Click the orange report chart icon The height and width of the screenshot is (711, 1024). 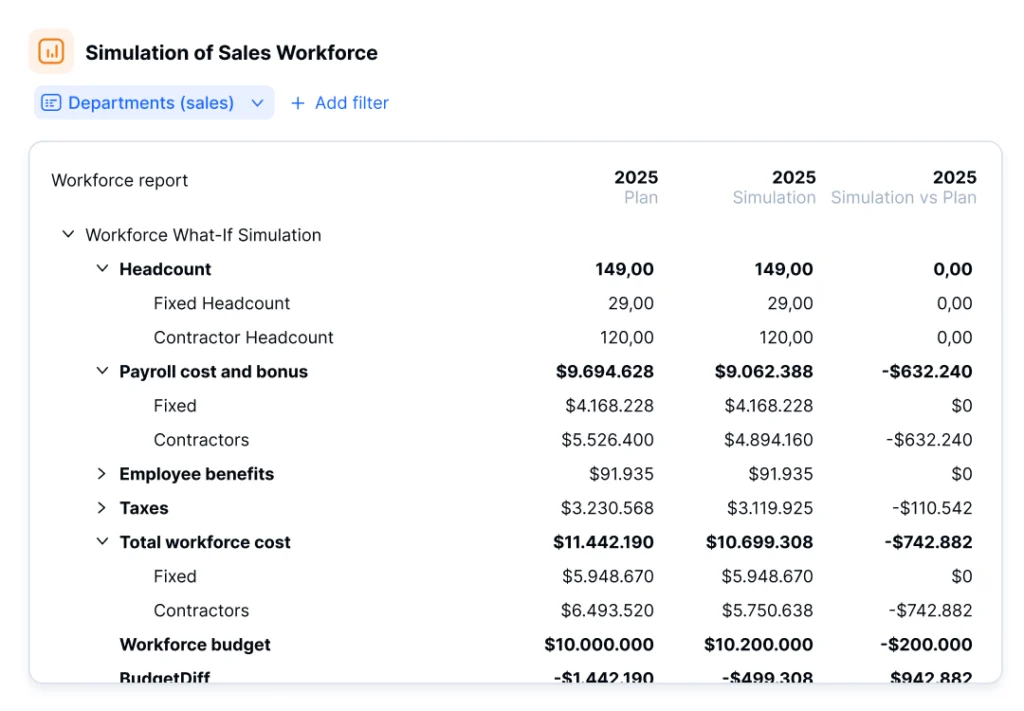click(51, 51)
